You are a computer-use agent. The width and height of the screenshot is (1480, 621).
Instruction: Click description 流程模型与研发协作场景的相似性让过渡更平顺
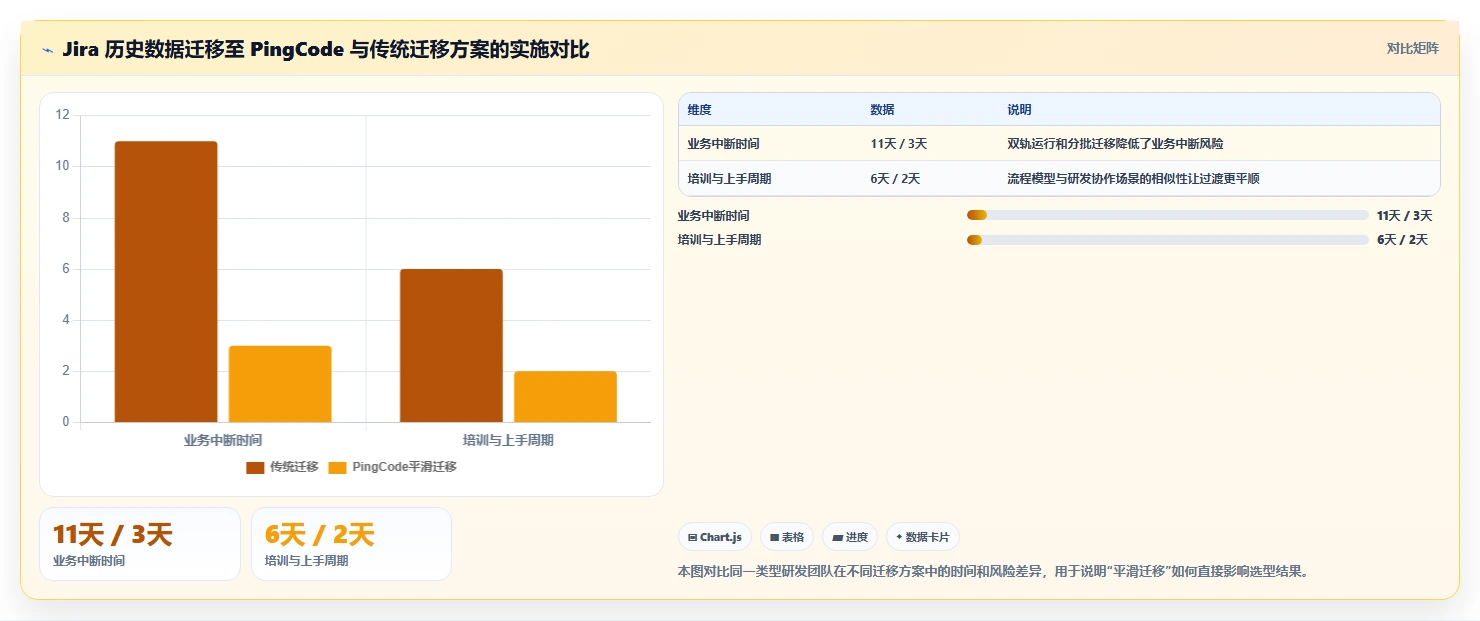1134,179
